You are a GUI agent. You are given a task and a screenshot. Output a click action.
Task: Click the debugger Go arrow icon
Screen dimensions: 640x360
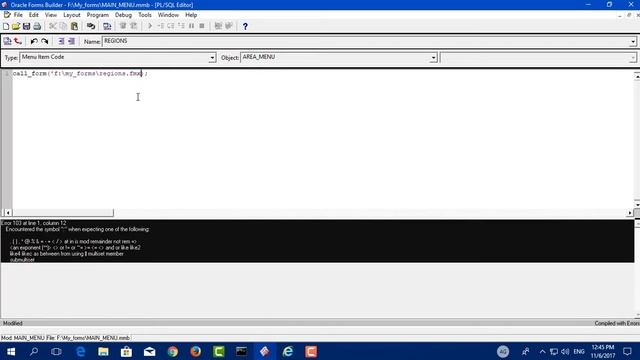coord(150,26)
